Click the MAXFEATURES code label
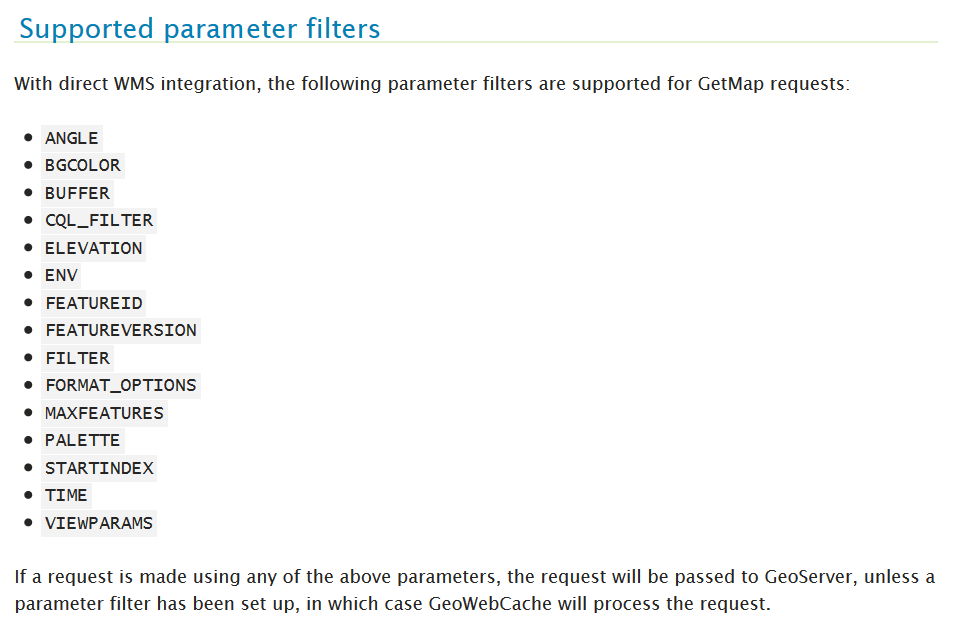 [x=104, y=414]
